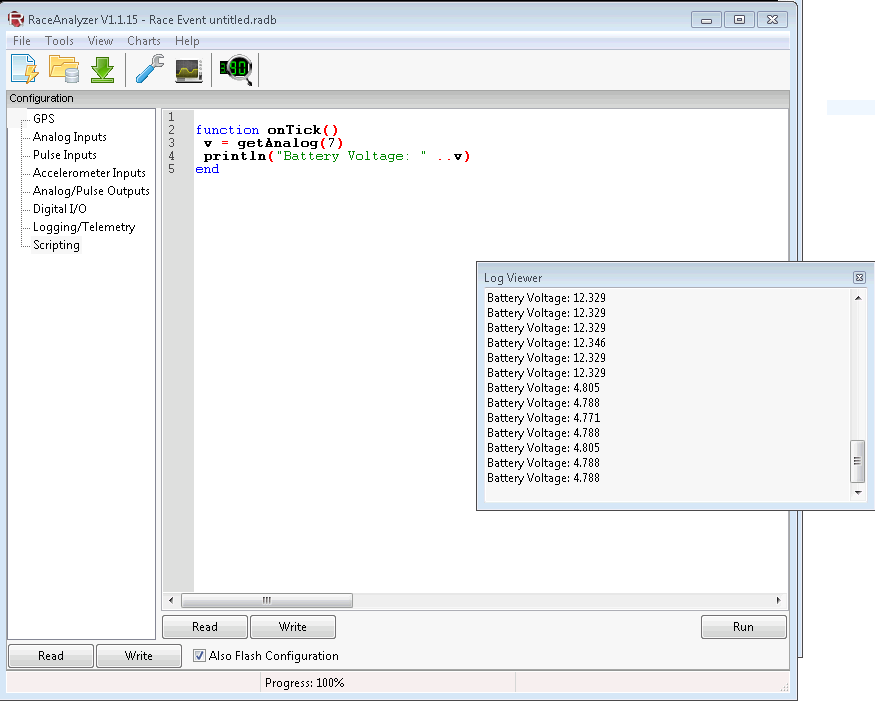The width and height of the screenshot is (875, 702).
Task: Open the Charts menu
Action: click(143, 41)
